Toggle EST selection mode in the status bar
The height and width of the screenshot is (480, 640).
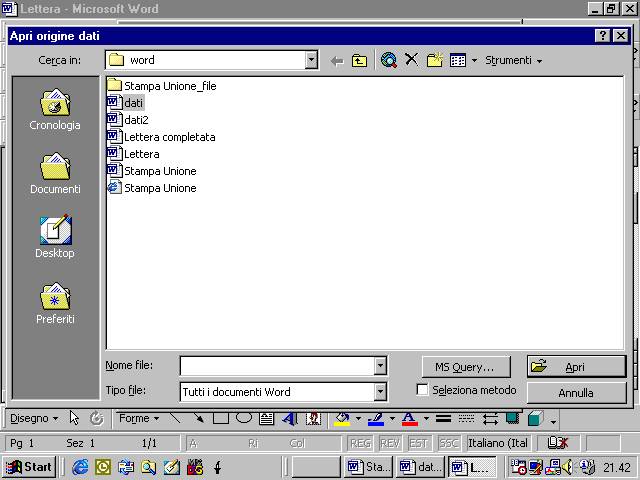tap(418, 443)
